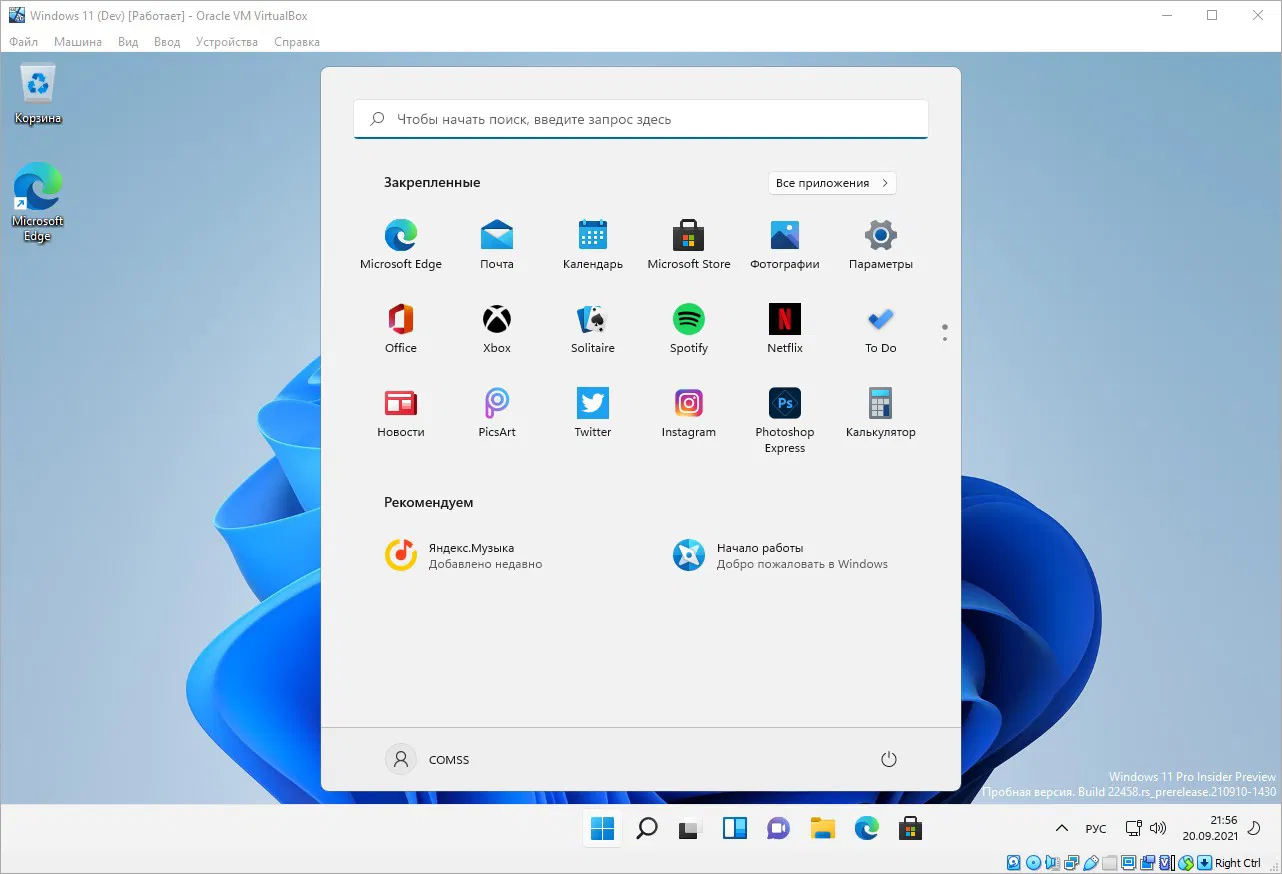This screenshot has width=1282, height=874.
Task: Open the Машина menu in VirtualBox
Action: point(77,42)
